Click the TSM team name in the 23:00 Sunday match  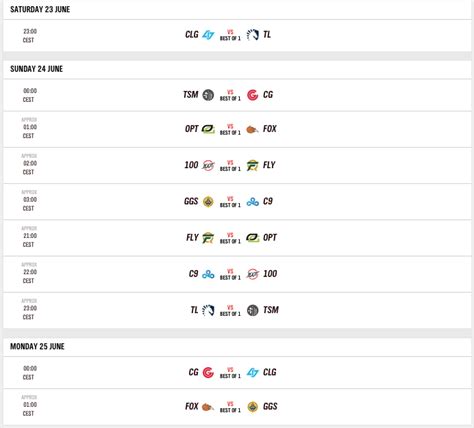point(271,310)
